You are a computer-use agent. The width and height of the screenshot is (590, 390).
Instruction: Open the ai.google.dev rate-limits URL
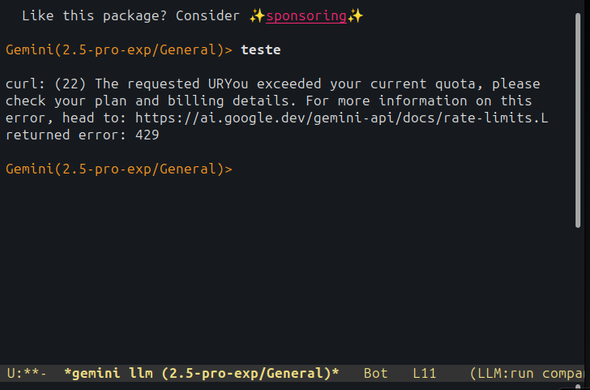[x=341, y=118]
